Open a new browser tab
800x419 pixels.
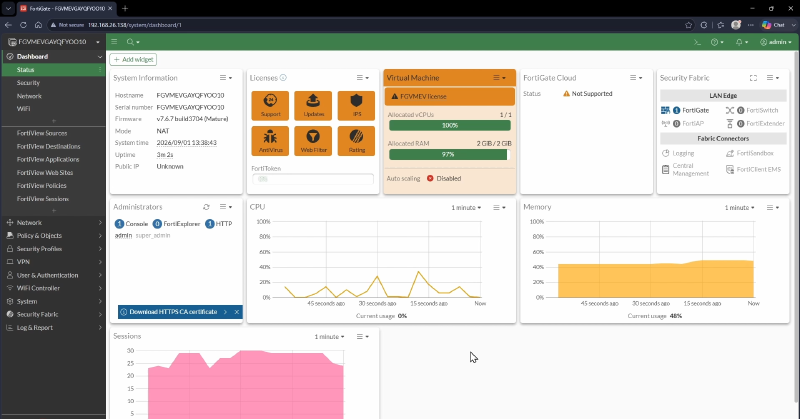point(125,8)
